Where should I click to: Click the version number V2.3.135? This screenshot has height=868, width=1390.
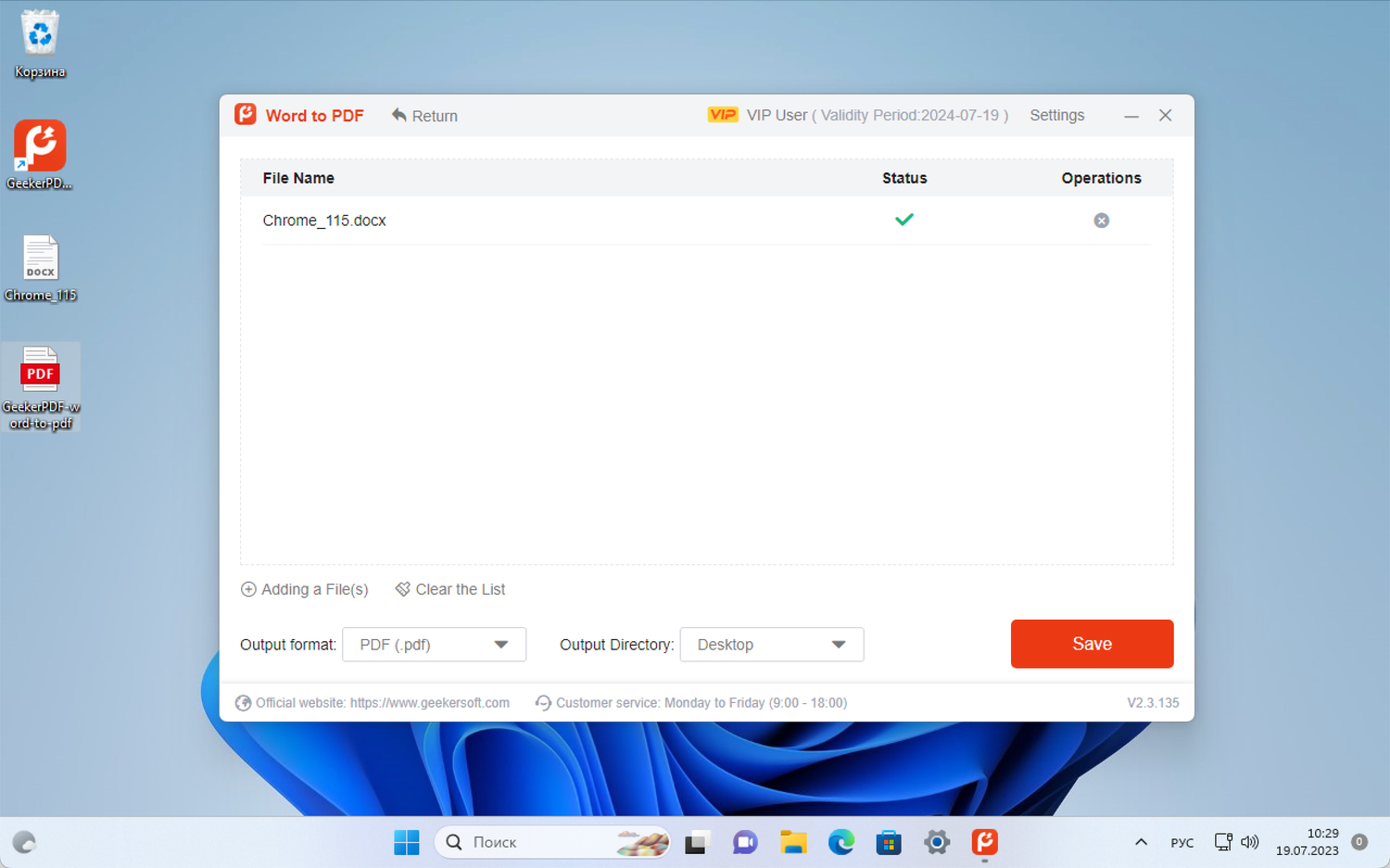[1153, 703]
